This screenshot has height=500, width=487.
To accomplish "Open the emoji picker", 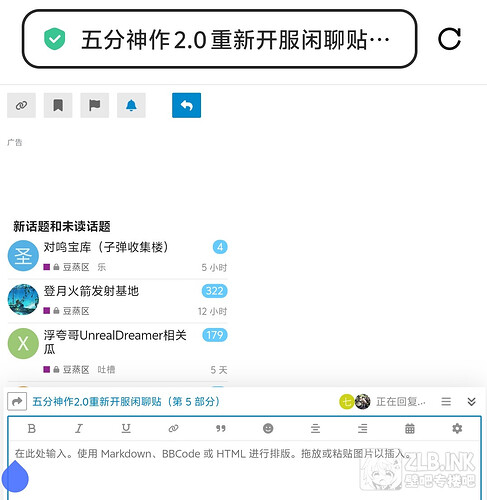I will click(268, 429).
